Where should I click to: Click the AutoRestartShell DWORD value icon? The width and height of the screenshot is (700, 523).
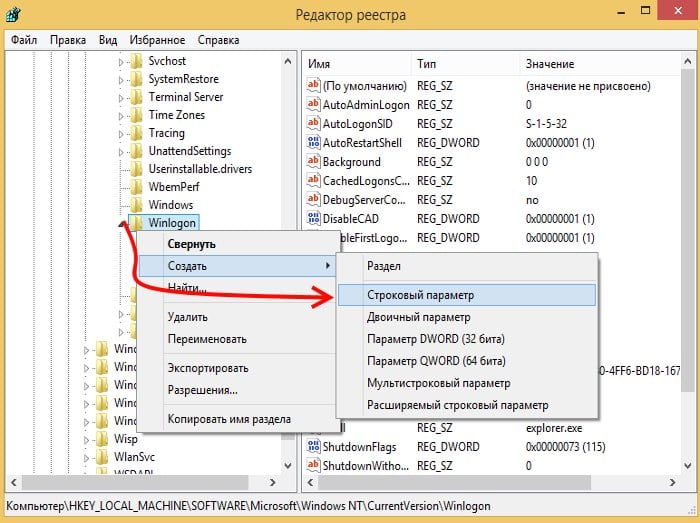coord(313,143)
